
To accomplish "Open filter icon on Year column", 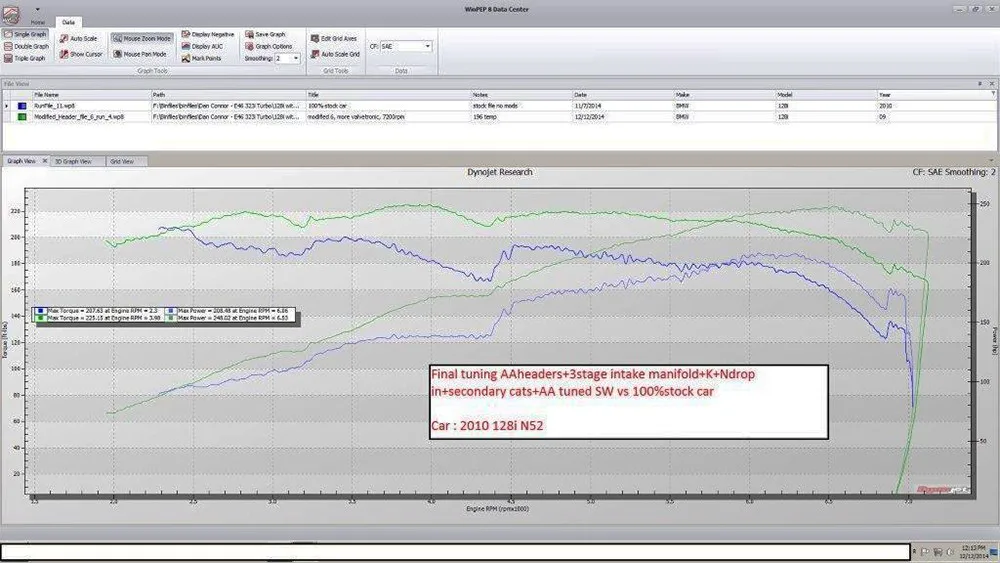I will (x=992, y=94).
